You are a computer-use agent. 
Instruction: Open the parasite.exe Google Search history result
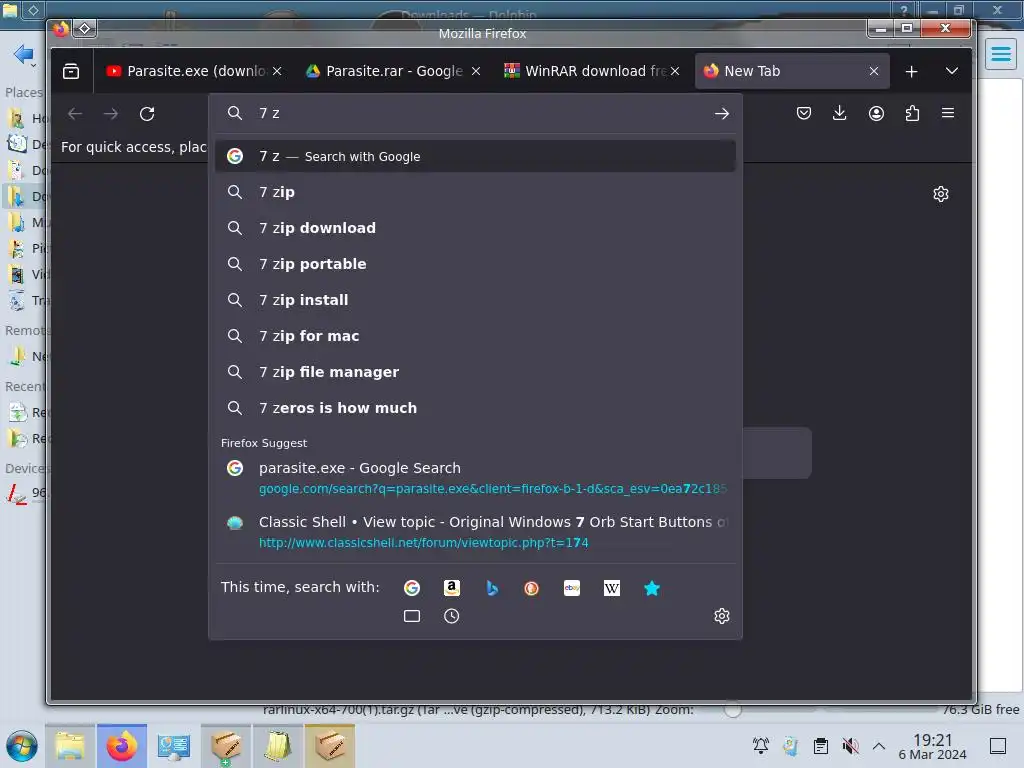click(475, 478)
